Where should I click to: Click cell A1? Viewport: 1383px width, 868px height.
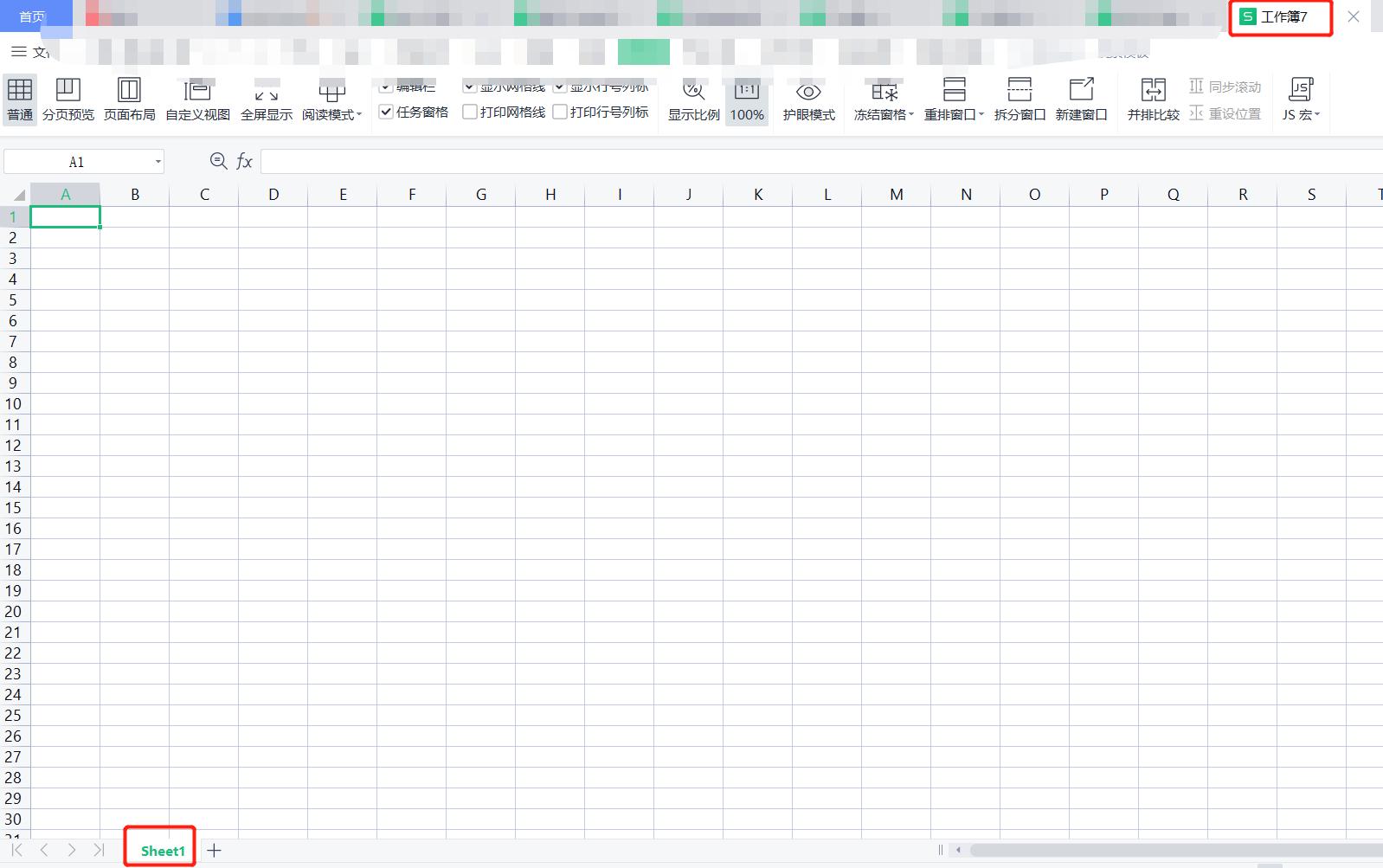(66, 217)
